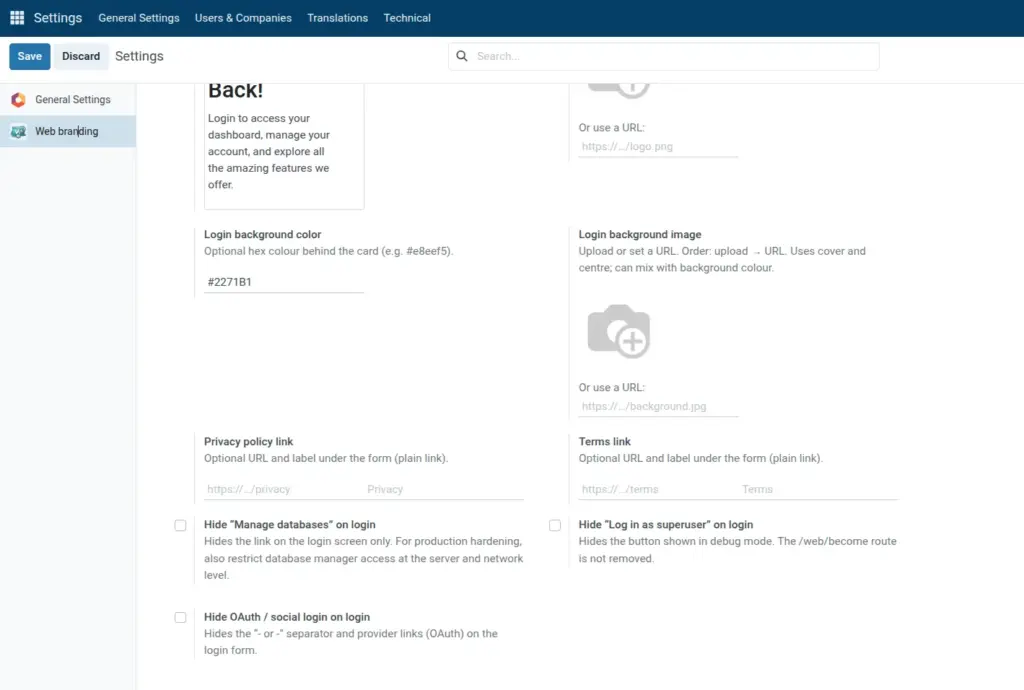Click the "Back!" preview heading

(x=235, y=91)
